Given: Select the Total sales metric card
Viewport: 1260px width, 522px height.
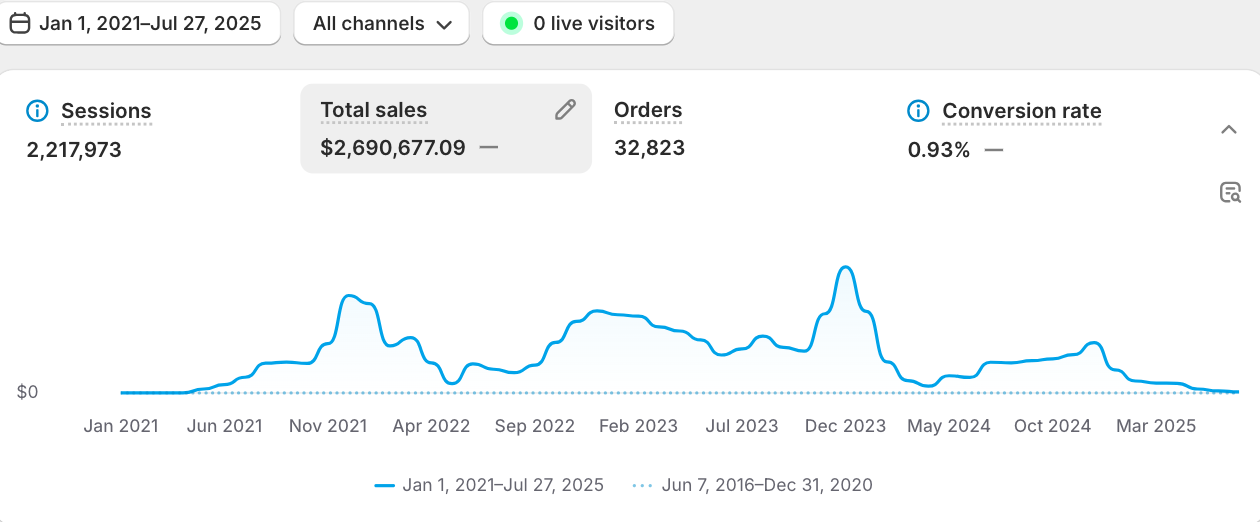Looking at the screenshot, I should (446, 129).
